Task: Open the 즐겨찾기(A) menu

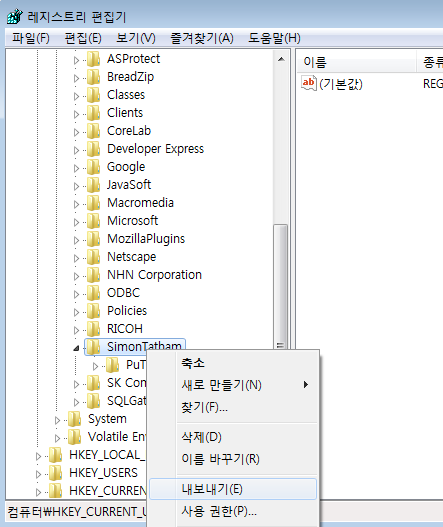Action: coord(202,38)
